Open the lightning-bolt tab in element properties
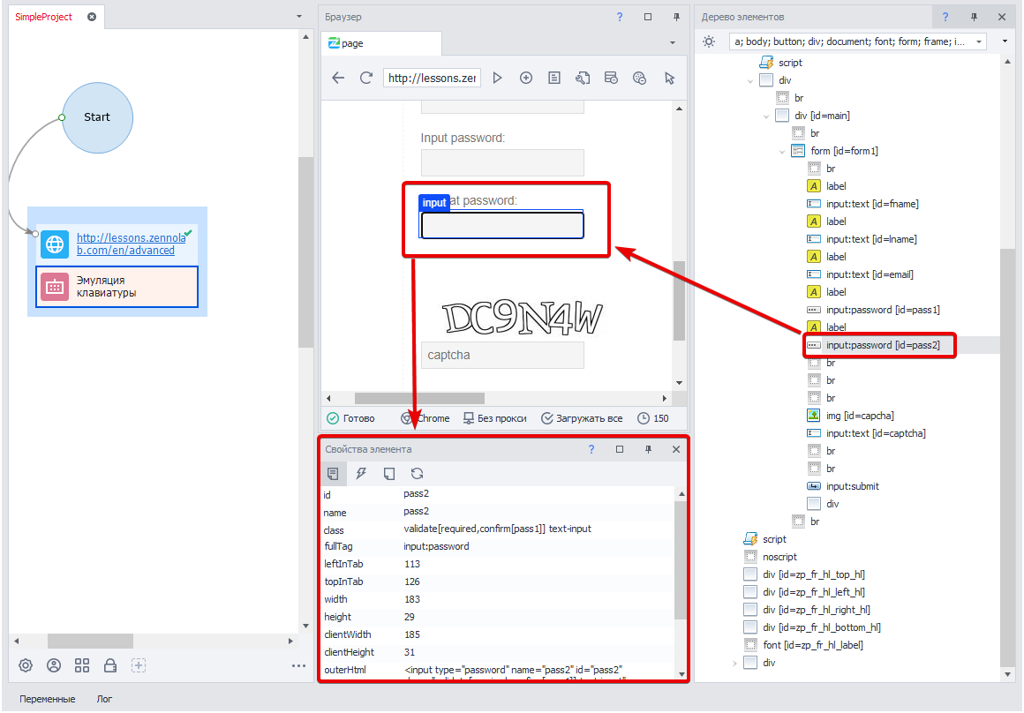Image resolution: width=1024 pixels, height=713 pixels. tap(361, 474)
